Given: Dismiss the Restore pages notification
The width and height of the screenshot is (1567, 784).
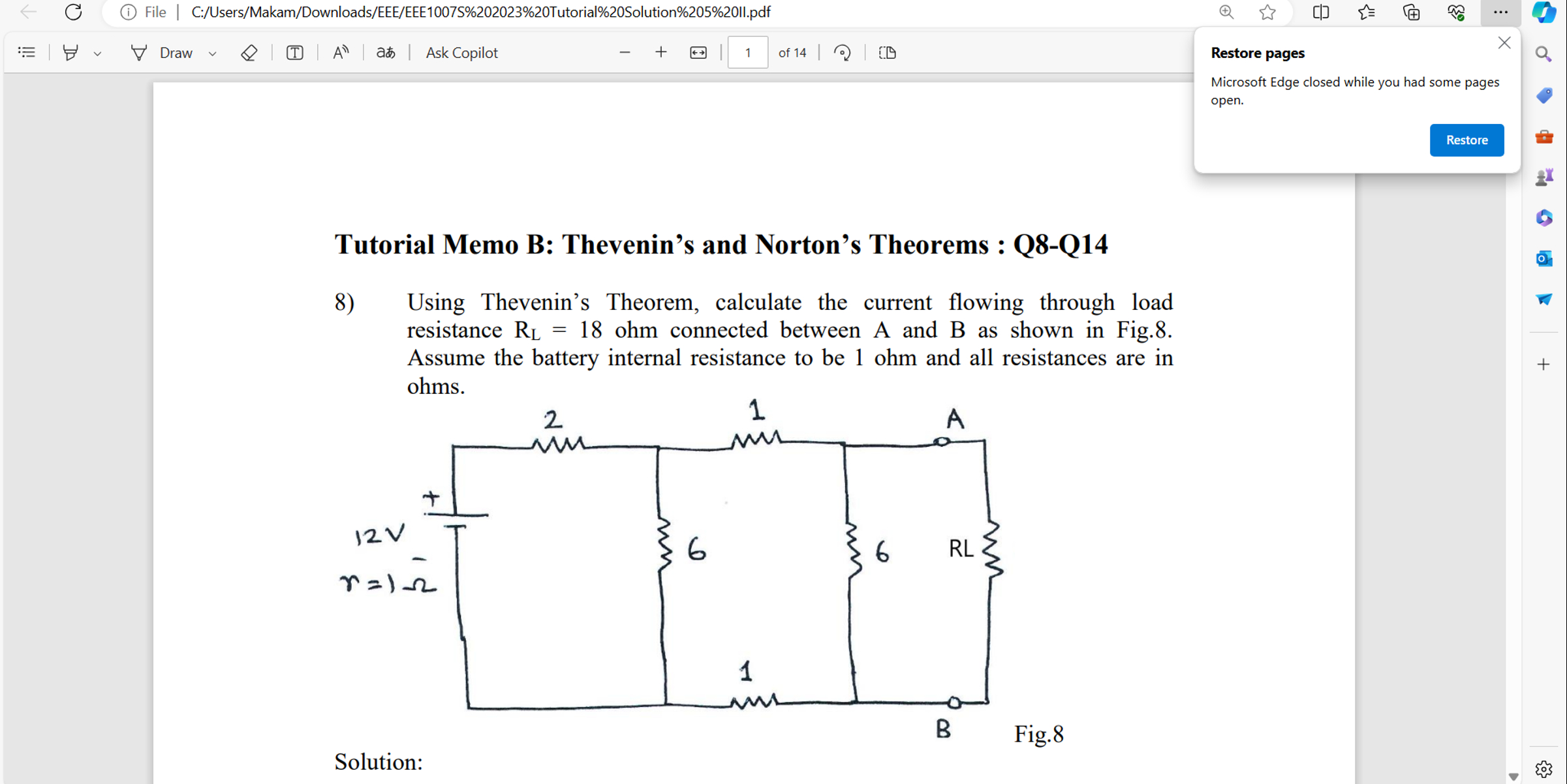Looking at the screenshot, I should 1504,42.
